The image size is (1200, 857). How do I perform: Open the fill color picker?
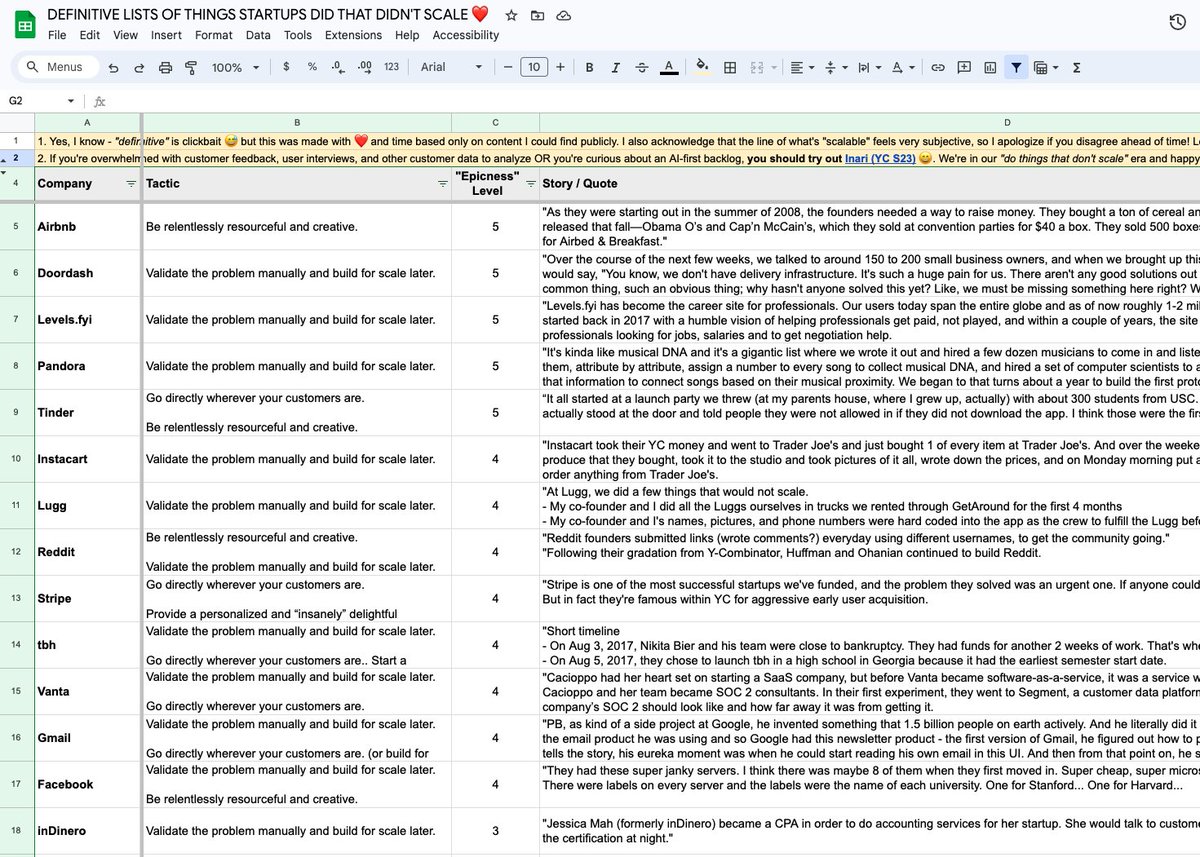click(701, 67)
